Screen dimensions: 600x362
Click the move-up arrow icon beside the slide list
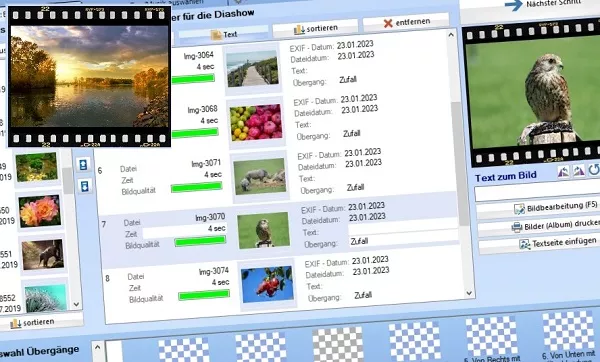click(x=83, y=165)
